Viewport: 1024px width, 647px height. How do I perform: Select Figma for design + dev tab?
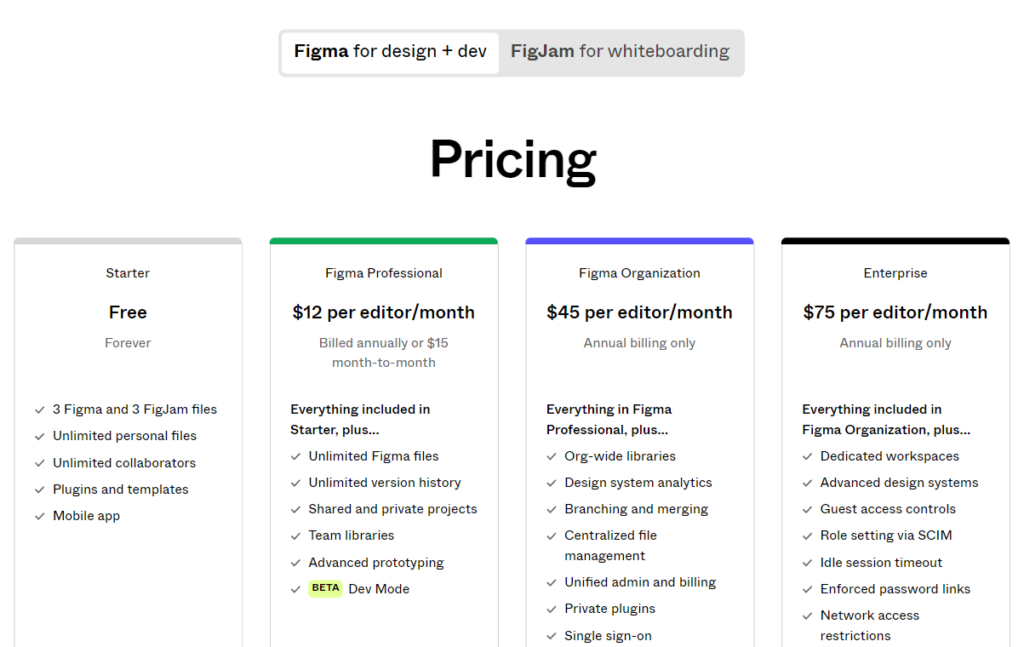[391, 52]
